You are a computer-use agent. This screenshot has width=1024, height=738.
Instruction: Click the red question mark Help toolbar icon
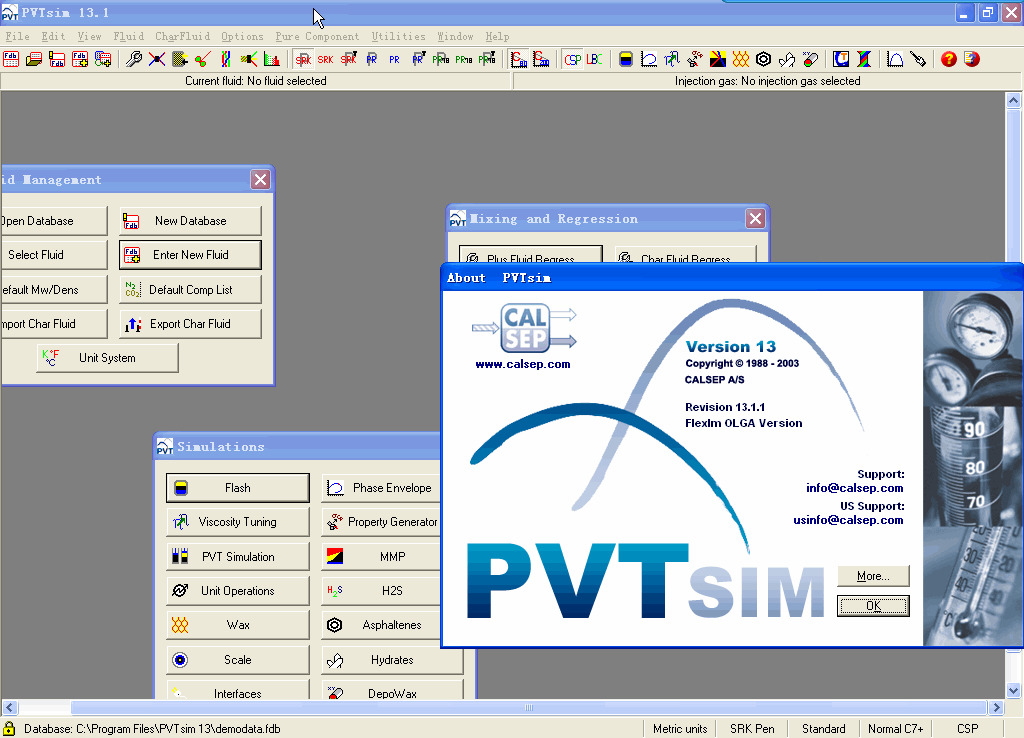pyautogui.click(x=949, y=59)
